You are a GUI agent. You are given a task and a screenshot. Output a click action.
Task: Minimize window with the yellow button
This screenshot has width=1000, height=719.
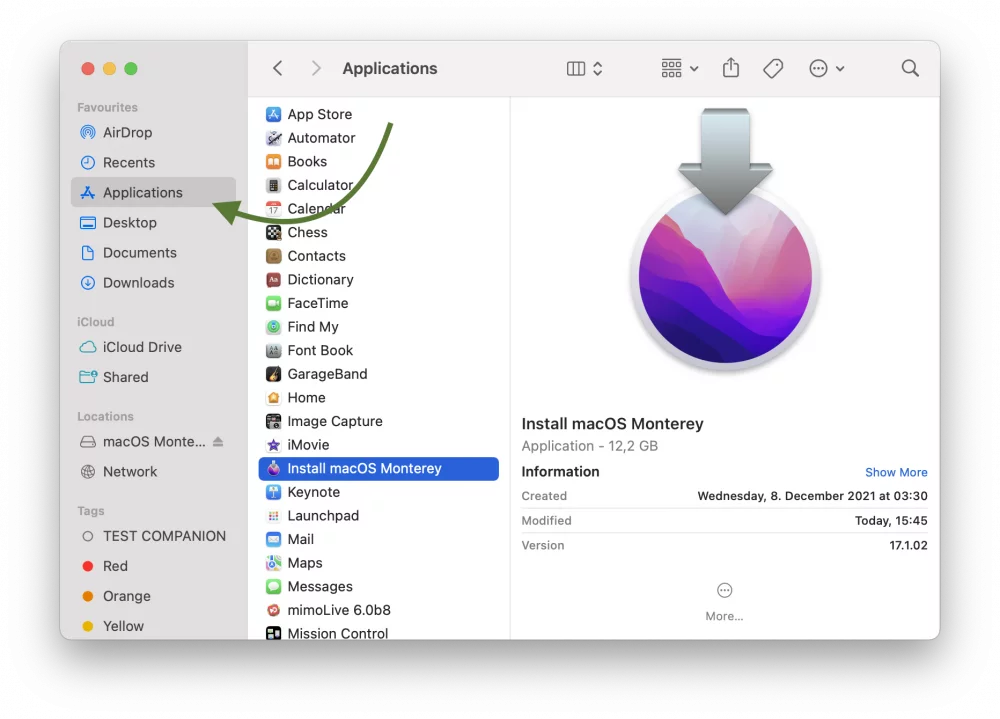110,68
